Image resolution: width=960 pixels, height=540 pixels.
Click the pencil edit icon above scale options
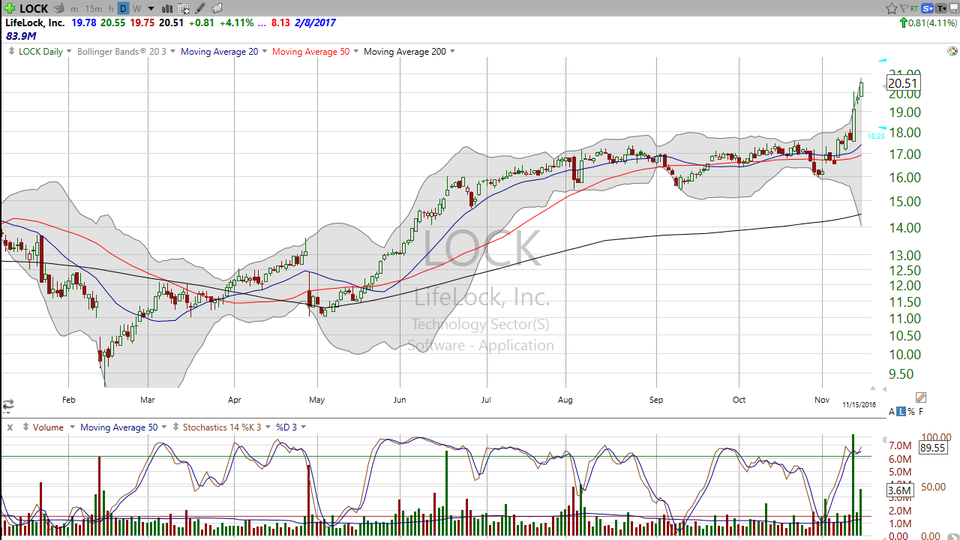coord(921,397)
